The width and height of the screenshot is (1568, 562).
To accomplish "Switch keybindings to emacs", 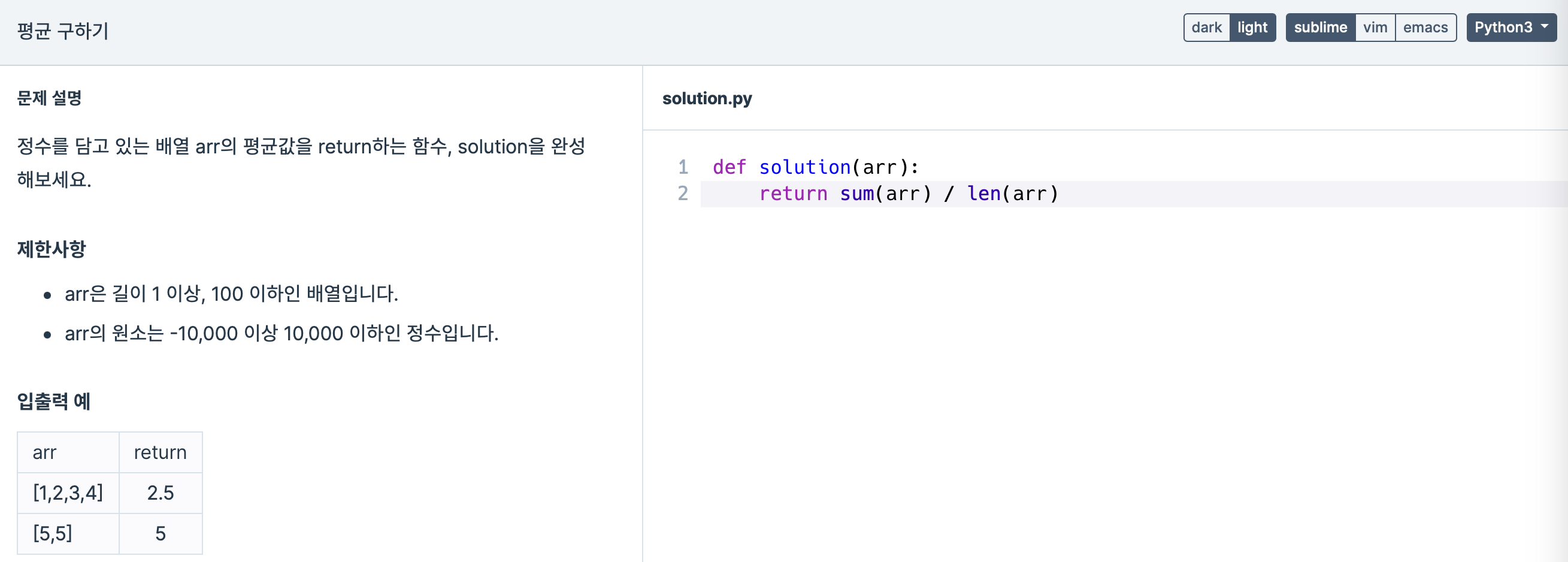I will (x=1425, y=28).
